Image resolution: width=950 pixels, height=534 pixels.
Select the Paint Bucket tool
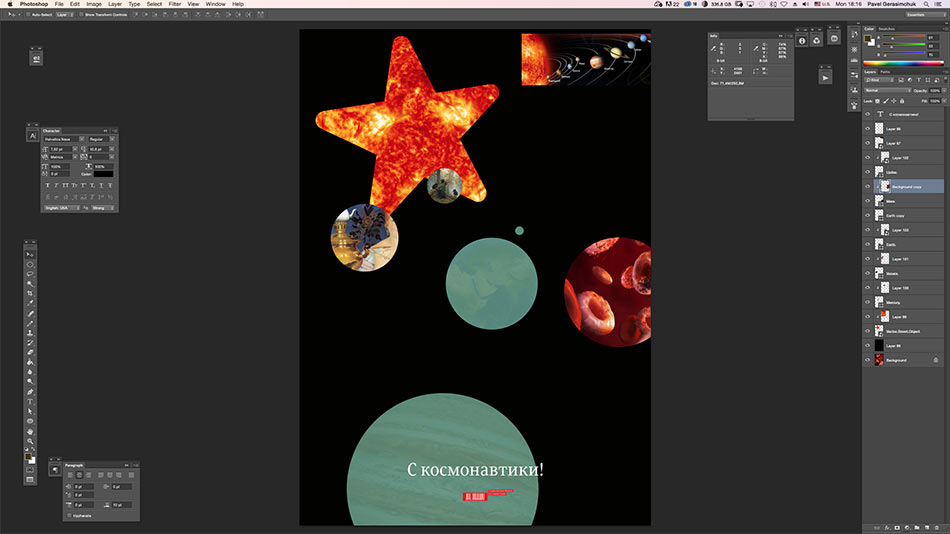[x=30, y=362]
